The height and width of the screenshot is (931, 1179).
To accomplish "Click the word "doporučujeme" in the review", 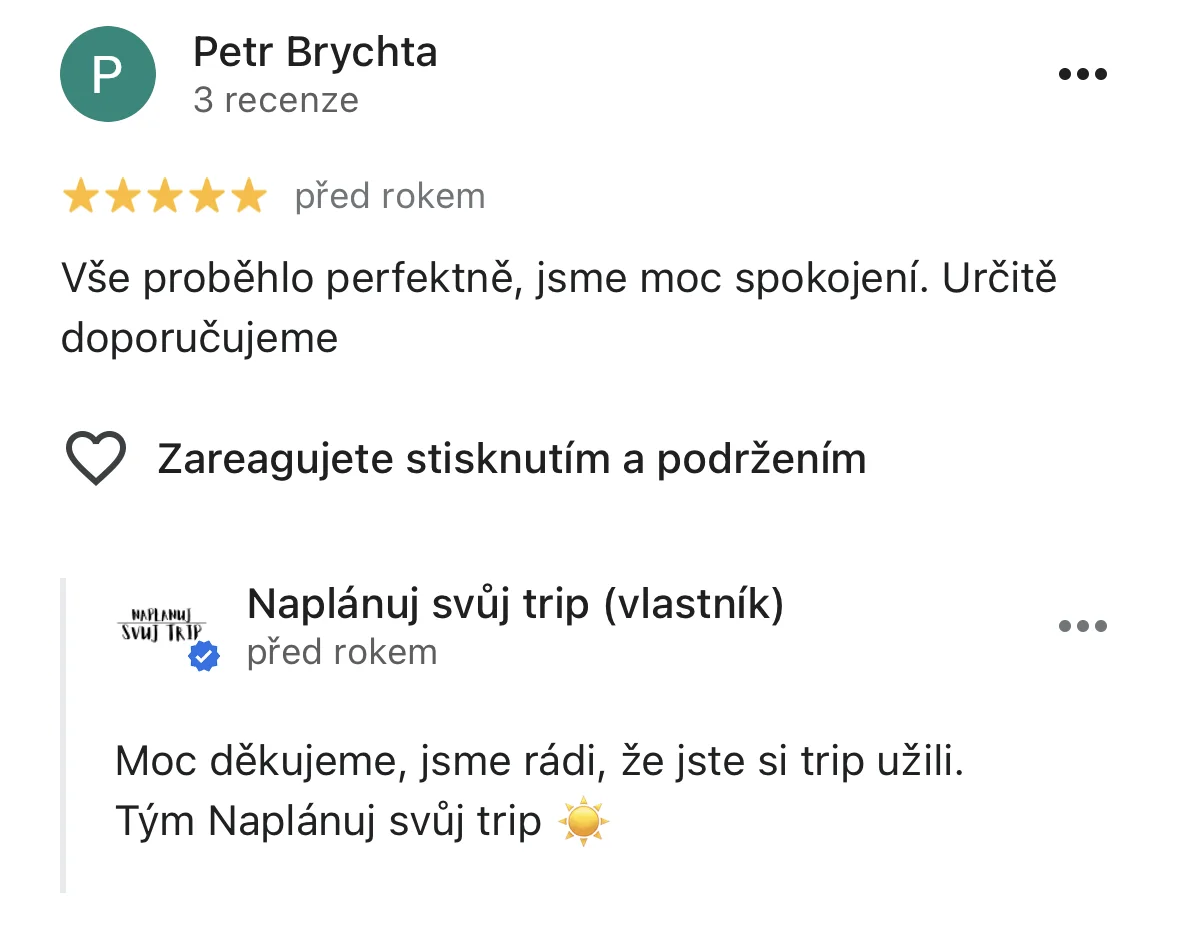I will click(x=199, y=338).
